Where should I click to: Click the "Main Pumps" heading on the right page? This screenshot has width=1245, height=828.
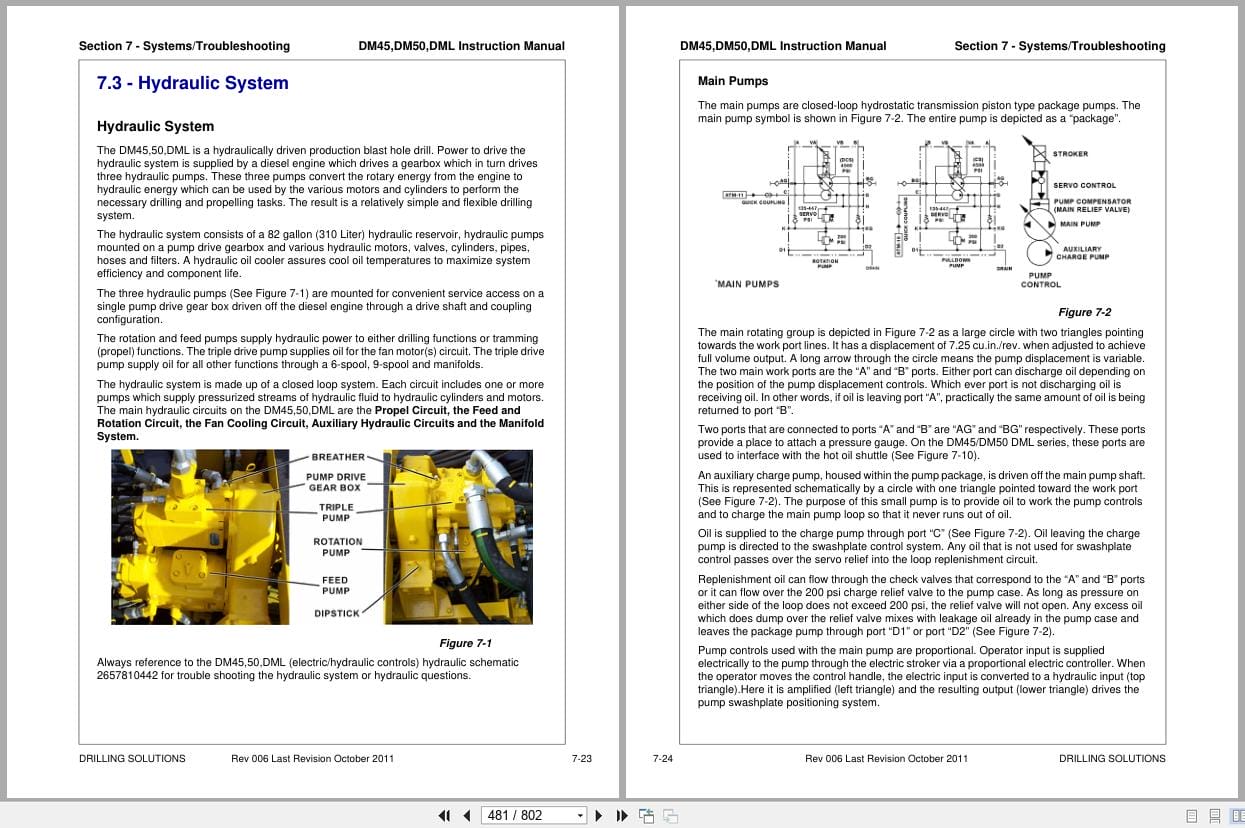[733, 81]
